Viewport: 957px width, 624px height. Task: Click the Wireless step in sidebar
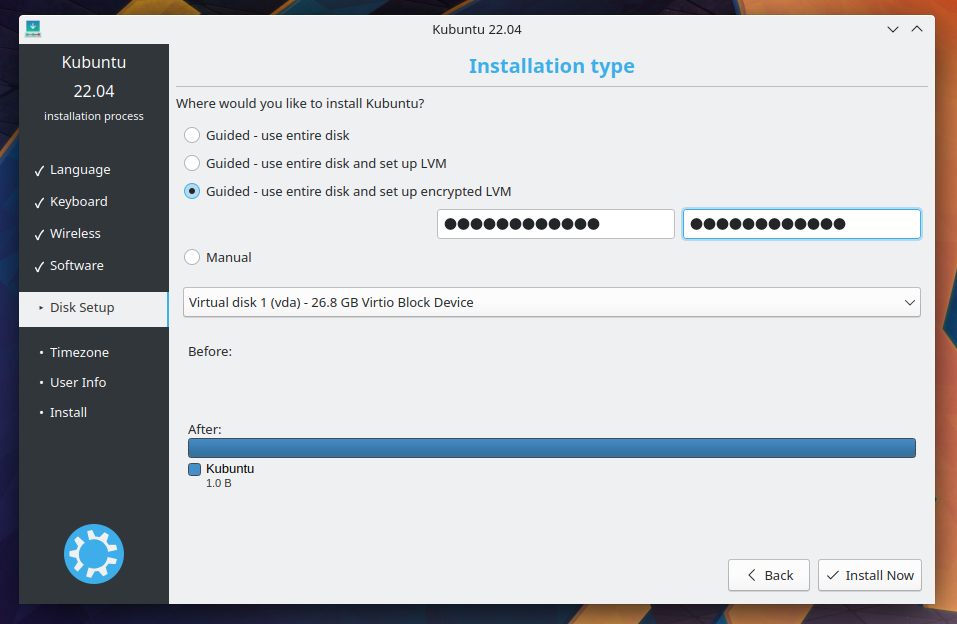75,233
